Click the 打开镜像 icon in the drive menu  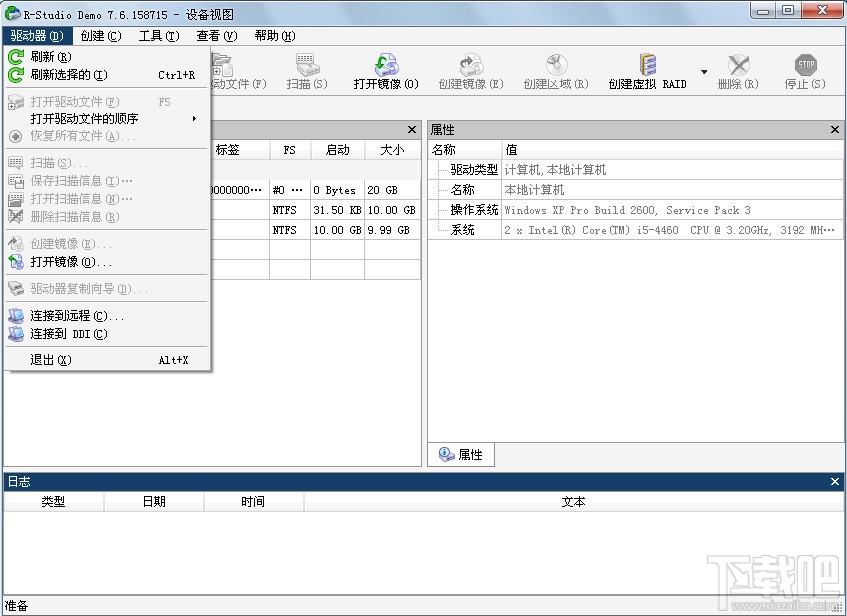pos(16,262)
